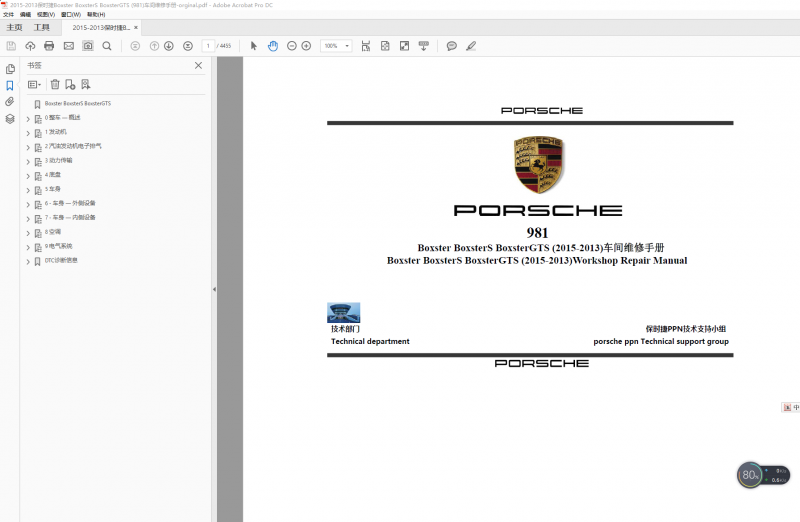Image resolution: width=800 pixels, height=522 pixels.
Task: Click the Porsche crest logo image
Action: (x=538, y=164)
